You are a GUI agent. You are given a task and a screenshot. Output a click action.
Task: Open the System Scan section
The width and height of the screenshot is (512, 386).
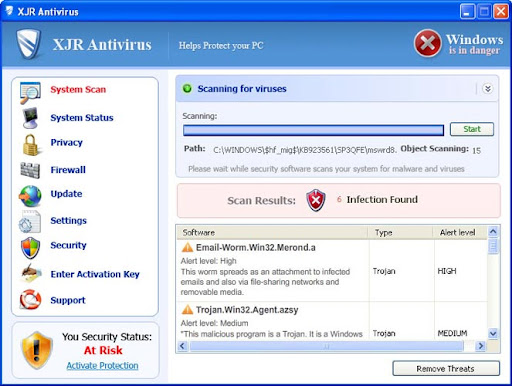point(78,90)
